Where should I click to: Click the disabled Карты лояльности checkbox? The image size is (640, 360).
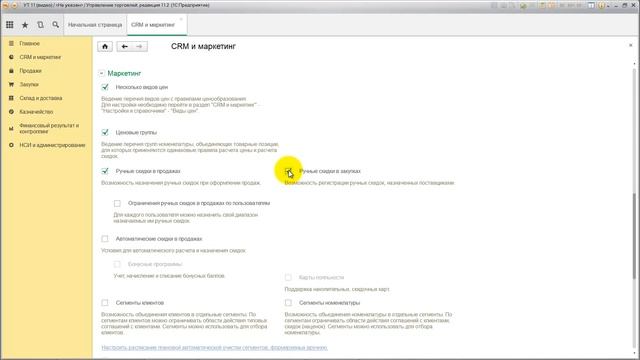[x=288, y=277]
